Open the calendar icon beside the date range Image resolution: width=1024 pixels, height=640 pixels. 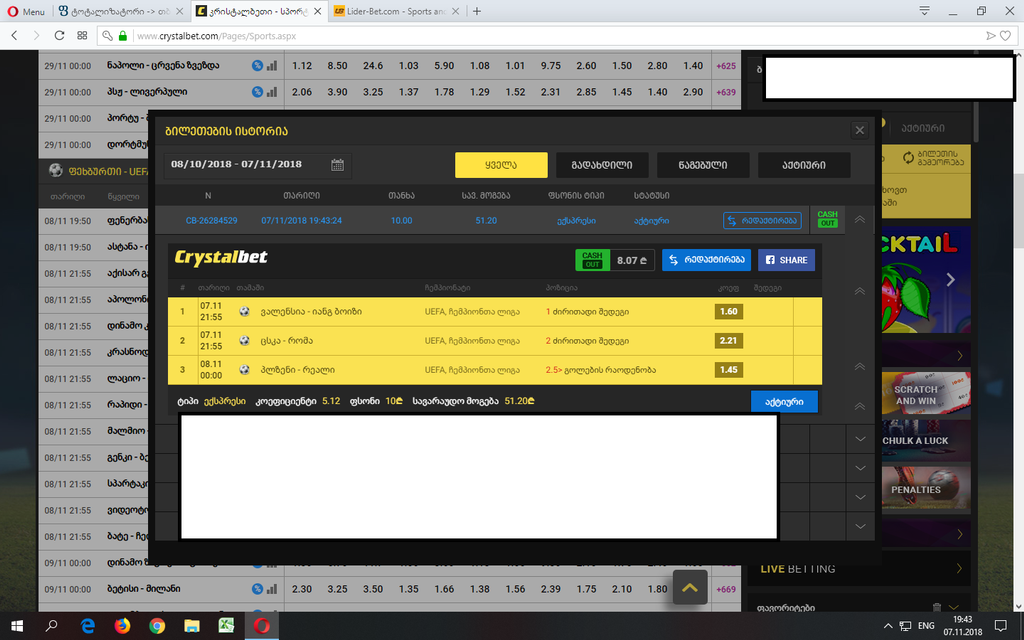tap(337, 165)
